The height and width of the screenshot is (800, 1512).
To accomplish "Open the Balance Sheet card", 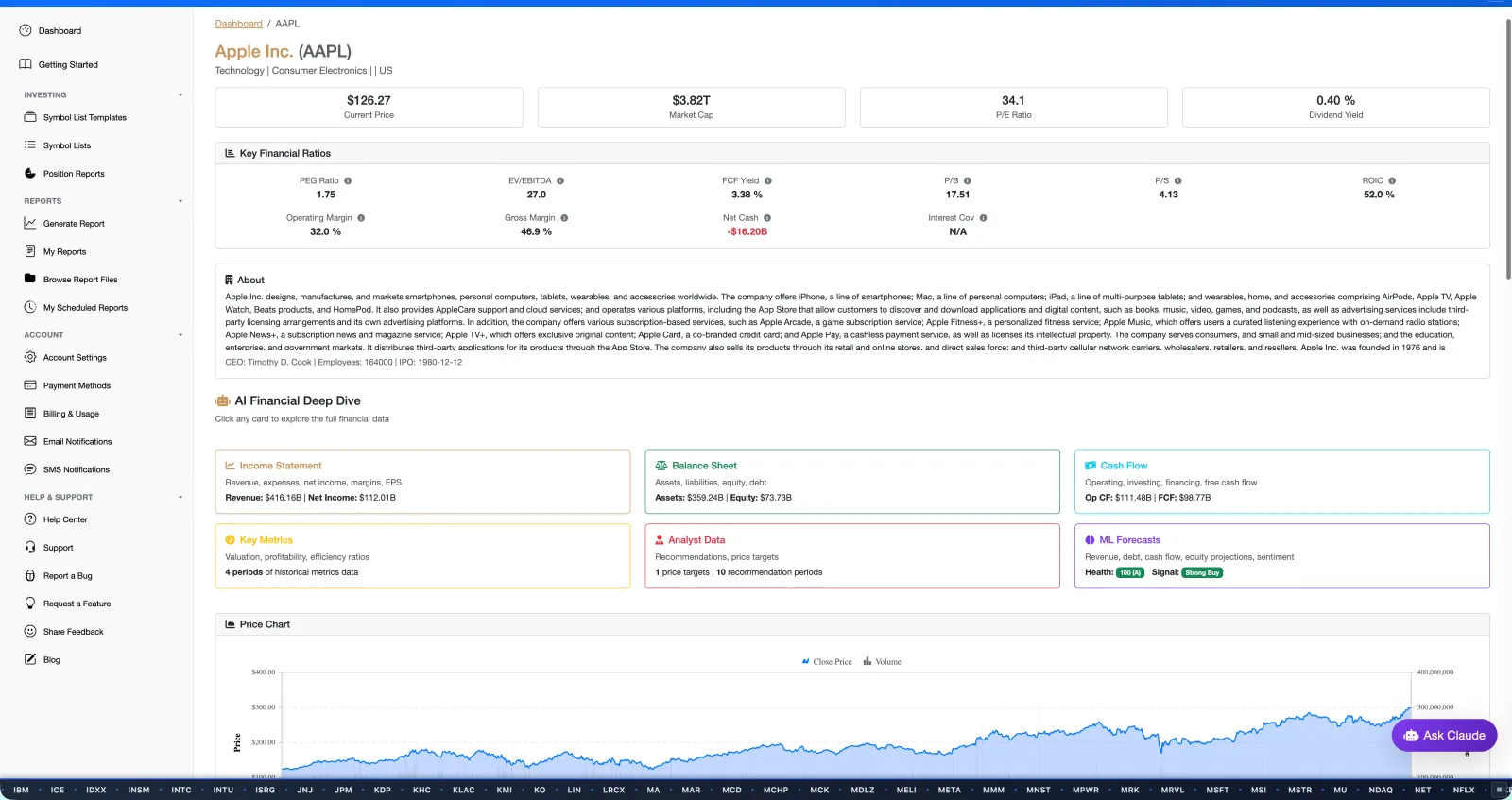I will point(852,482).
